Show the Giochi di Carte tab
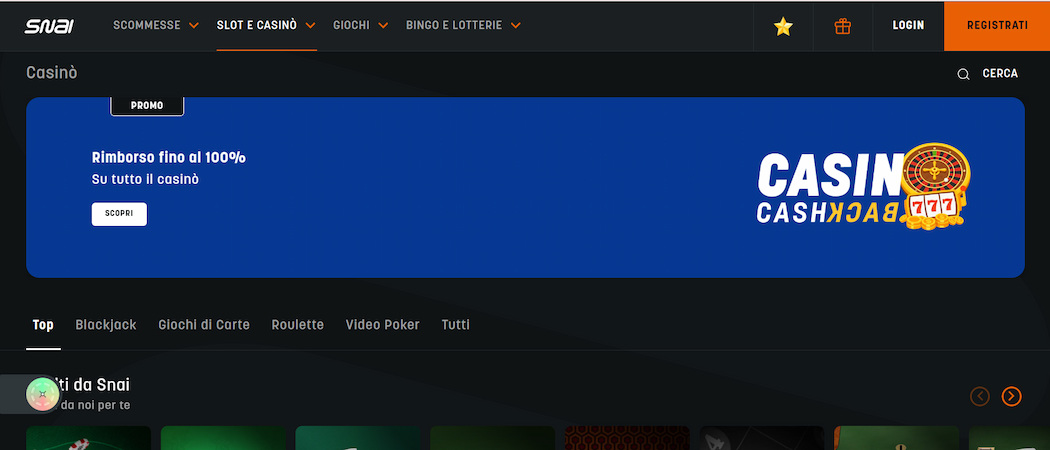This screenshot has height=450, width=1050. coord(204,325)
